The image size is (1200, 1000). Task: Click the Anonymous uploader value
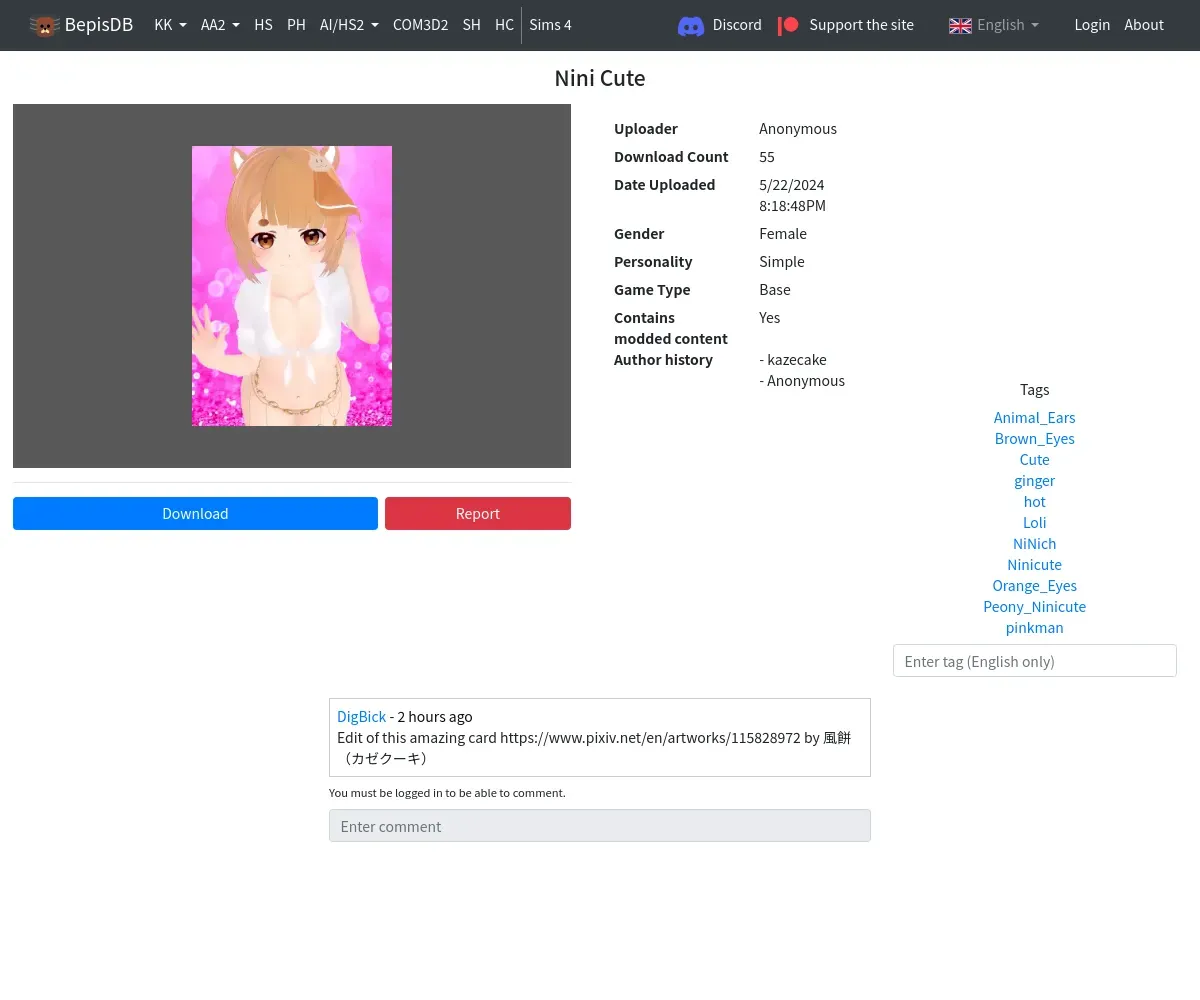(x=798, y=129)
